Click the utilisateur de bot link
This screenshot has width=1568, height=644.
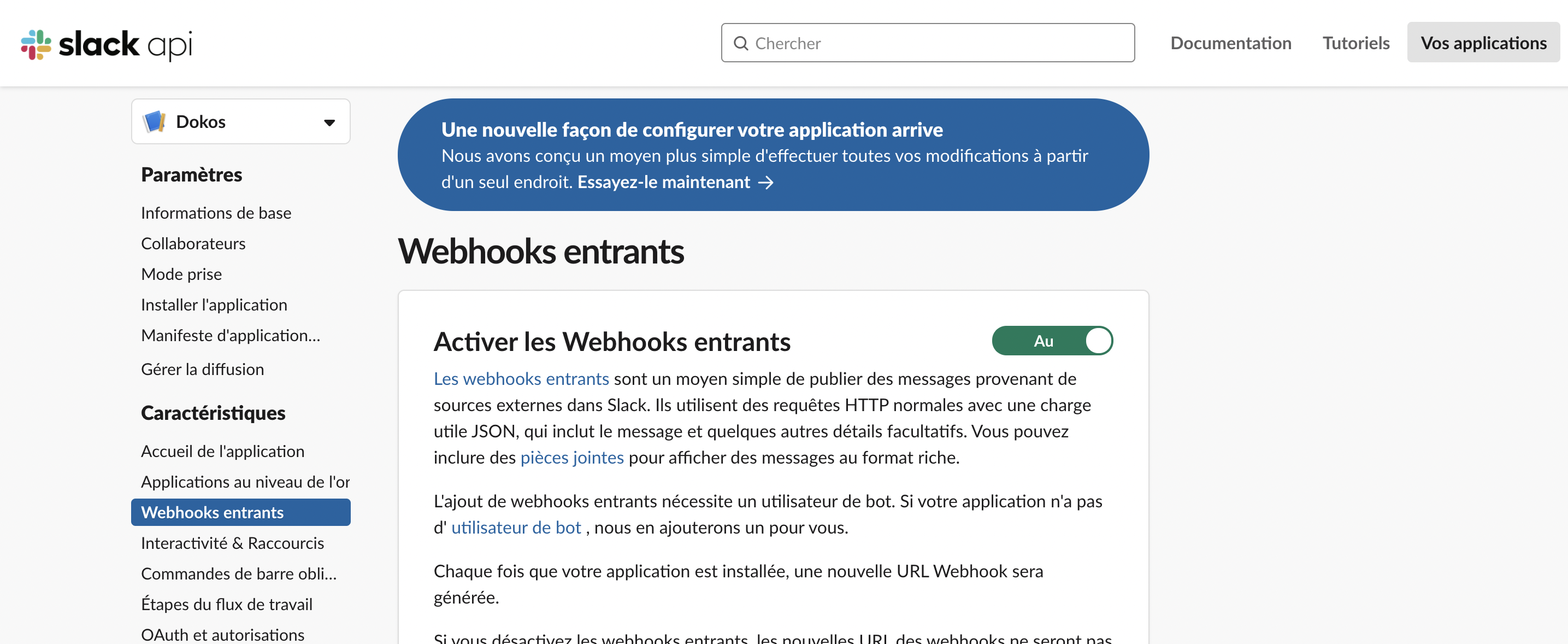pos(516,528)
